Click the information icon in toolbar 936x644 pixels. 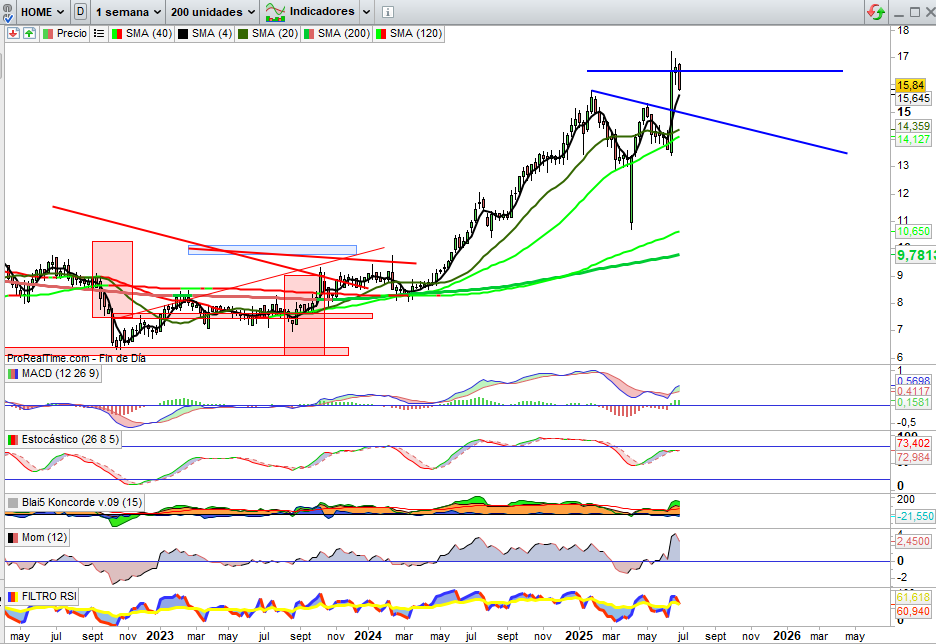point(387,12)
